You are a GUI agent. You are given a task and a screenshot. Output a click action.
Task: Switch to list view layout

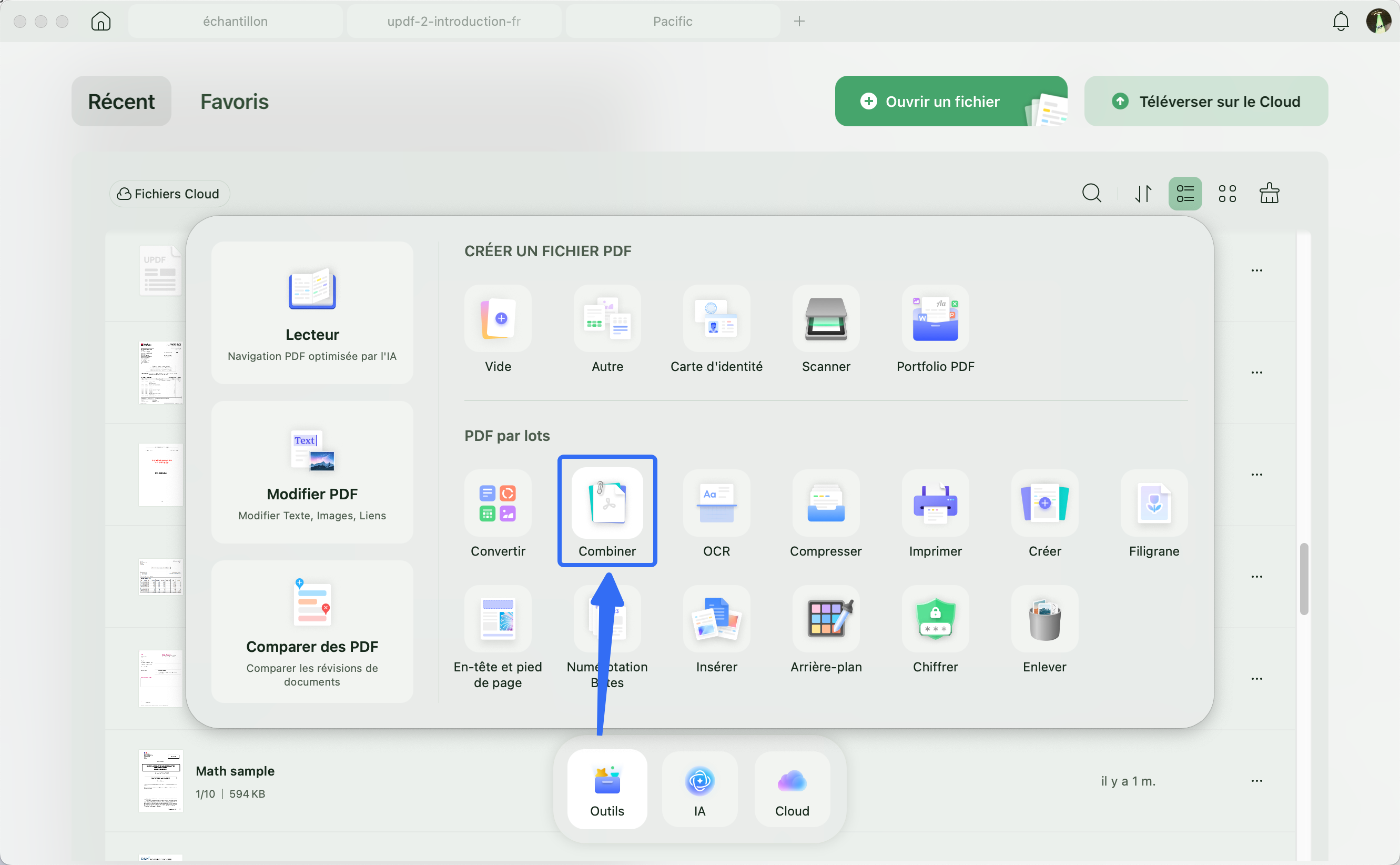click(x=1185, y=194)
